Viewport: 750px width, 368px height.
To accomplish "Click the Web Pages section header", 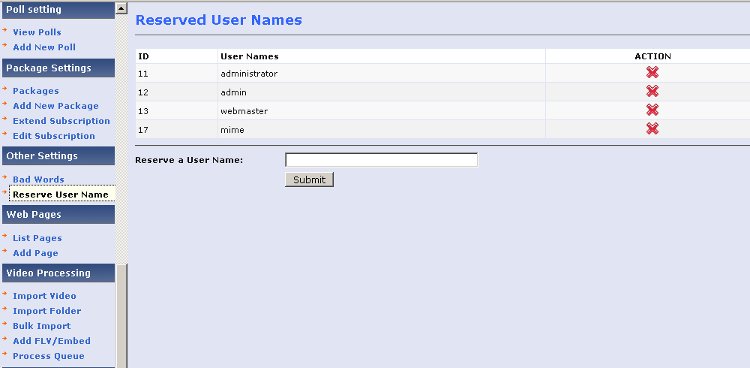I will tap(58, 215).
